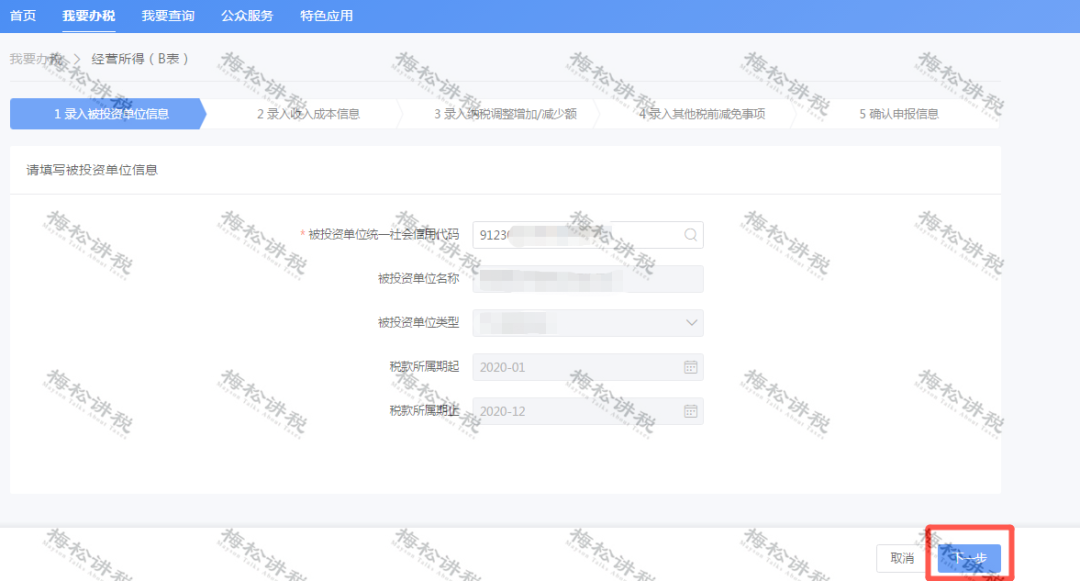The height and width of the screenshot is (581, 1080).
Task: Open calendar icon for 税款所属期起
Action: point(689,367)
